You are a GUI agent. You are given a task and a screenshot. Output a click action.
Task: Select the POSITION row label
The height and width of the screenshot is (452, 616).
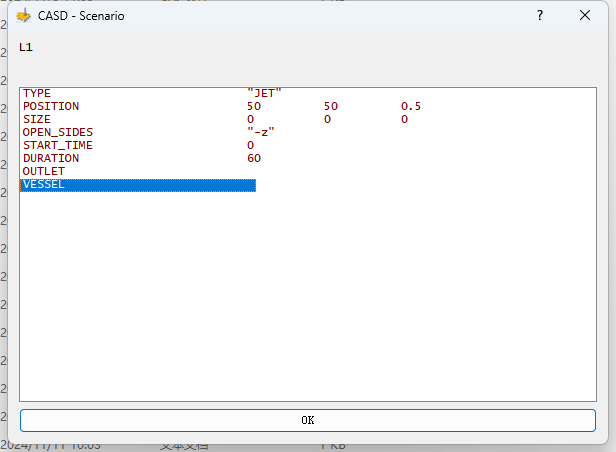pyautogui.click(x=50, y=106)
